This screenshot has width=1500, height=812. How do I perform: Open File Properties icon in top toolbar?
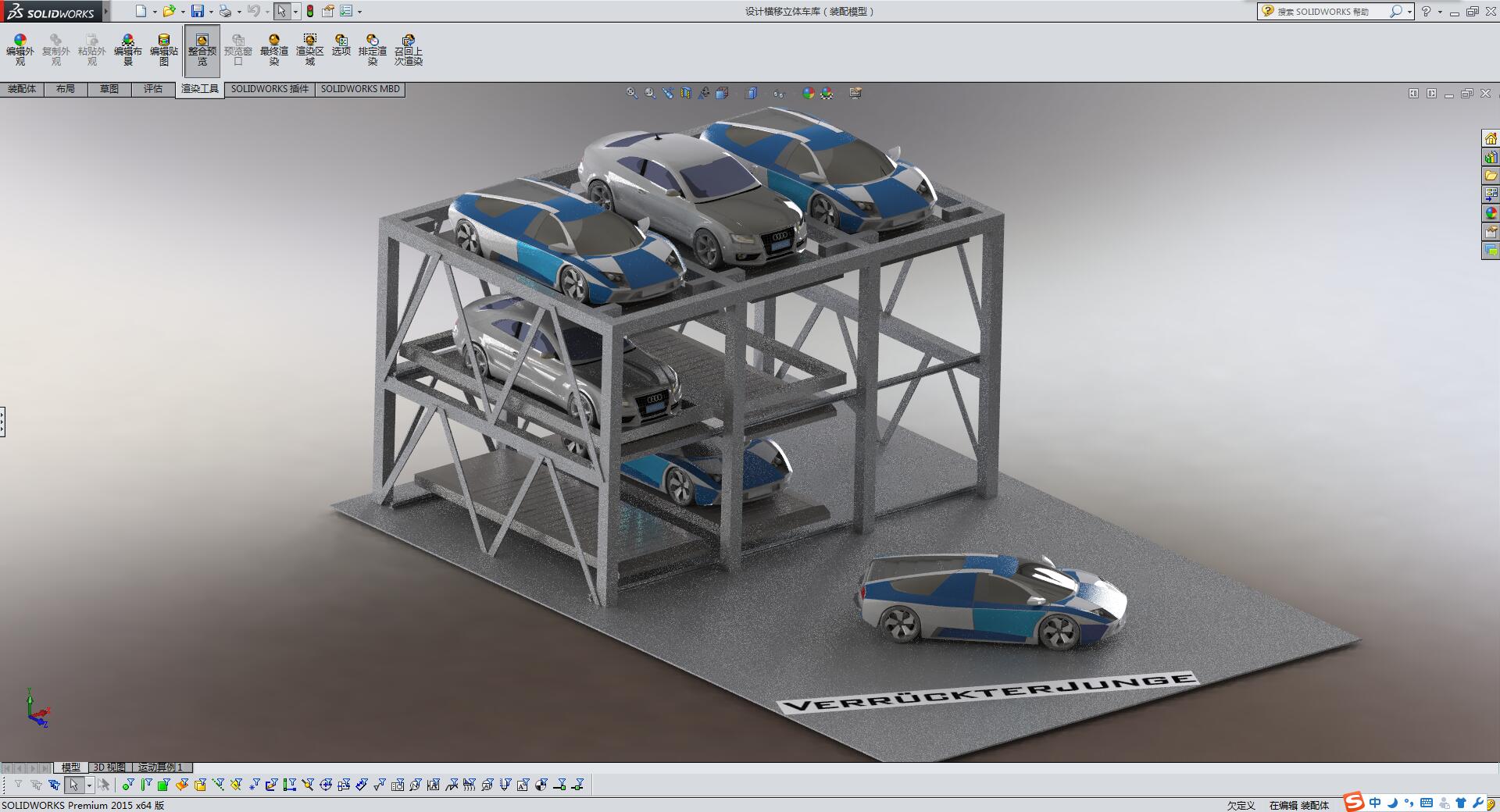[328, 11]
